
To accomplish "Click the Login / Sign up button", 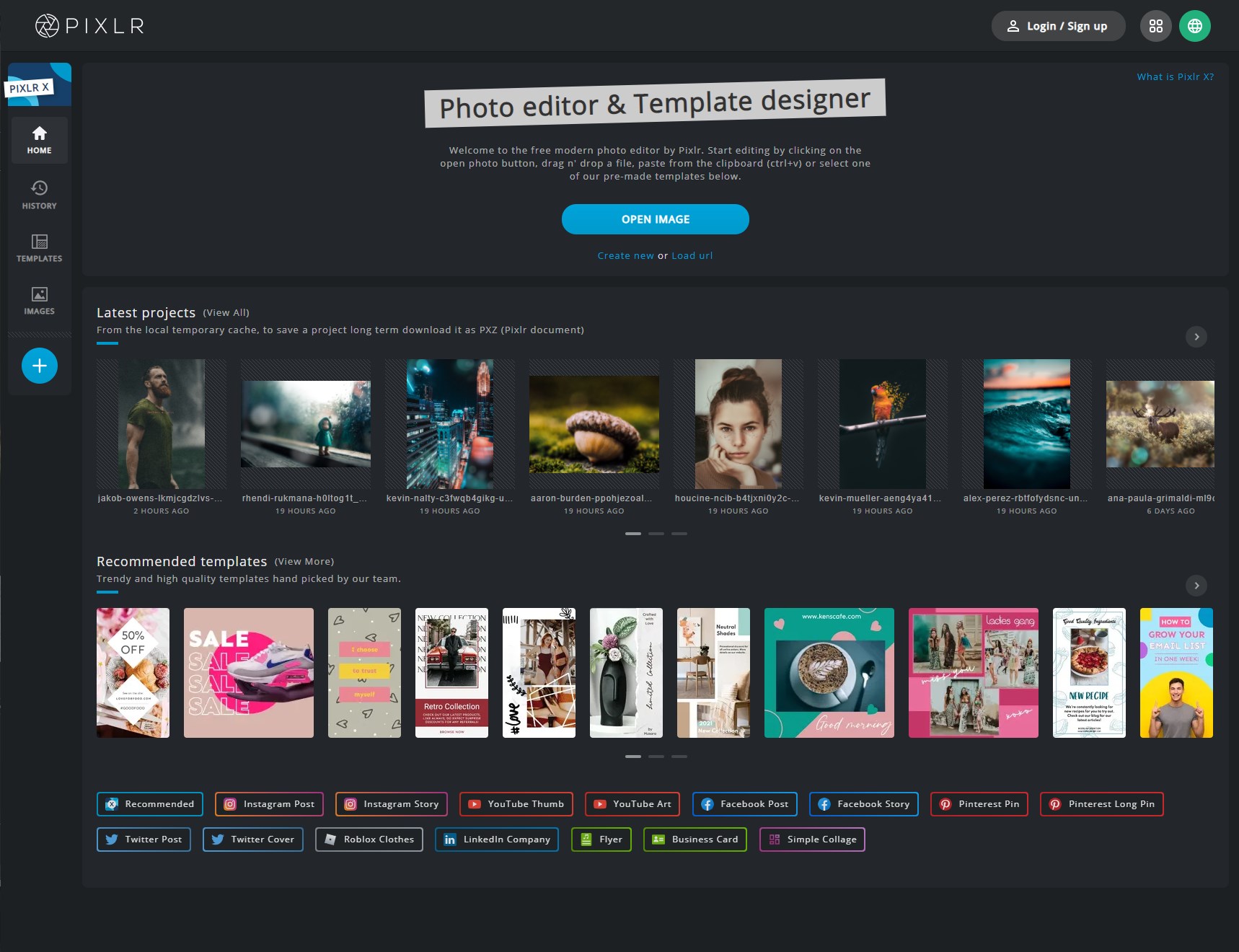I will (1057, 25).
